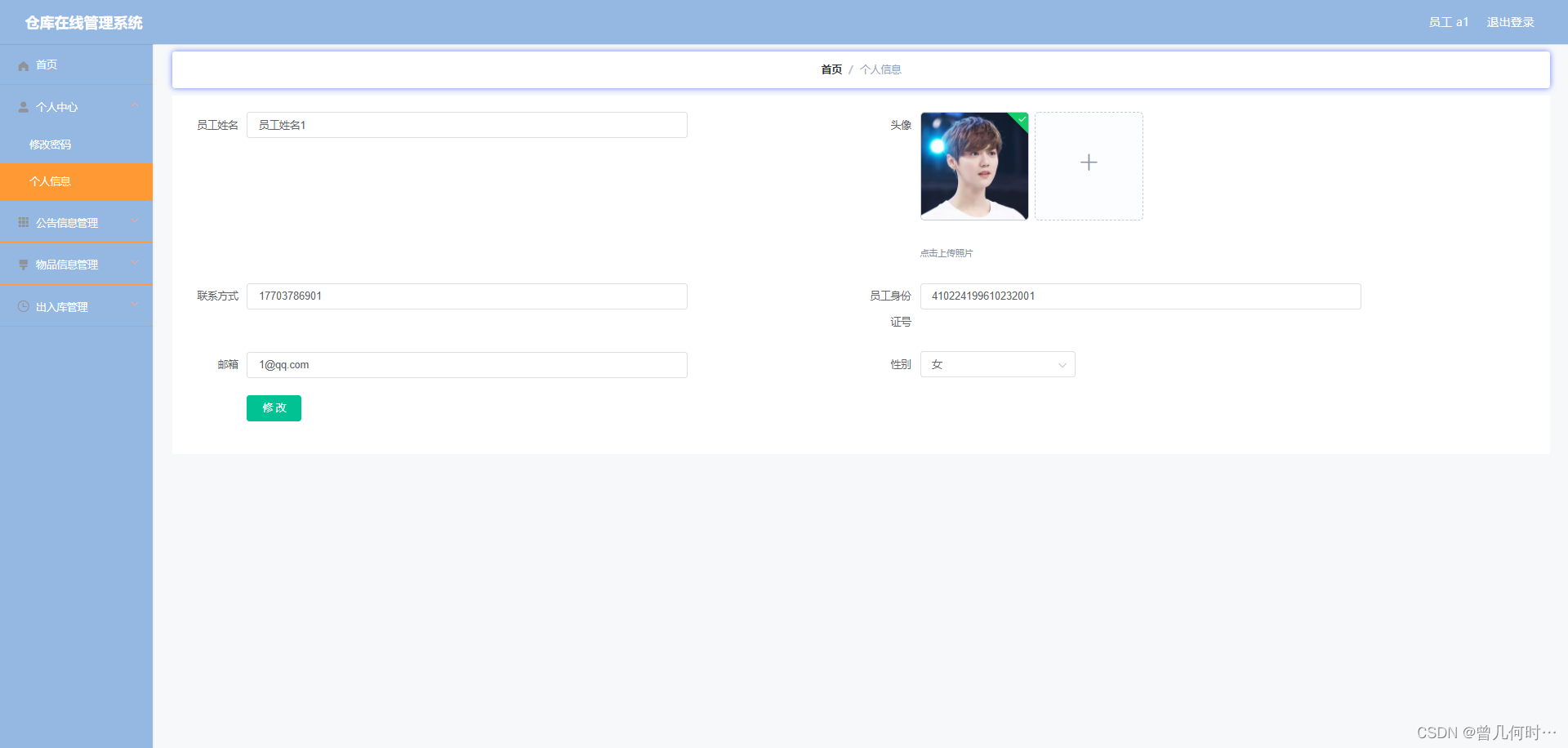Viewport: 1568px width, 748px height.
Task: Click the uploaded avatar photo thumbnail
Action: [x=974, y=166]
